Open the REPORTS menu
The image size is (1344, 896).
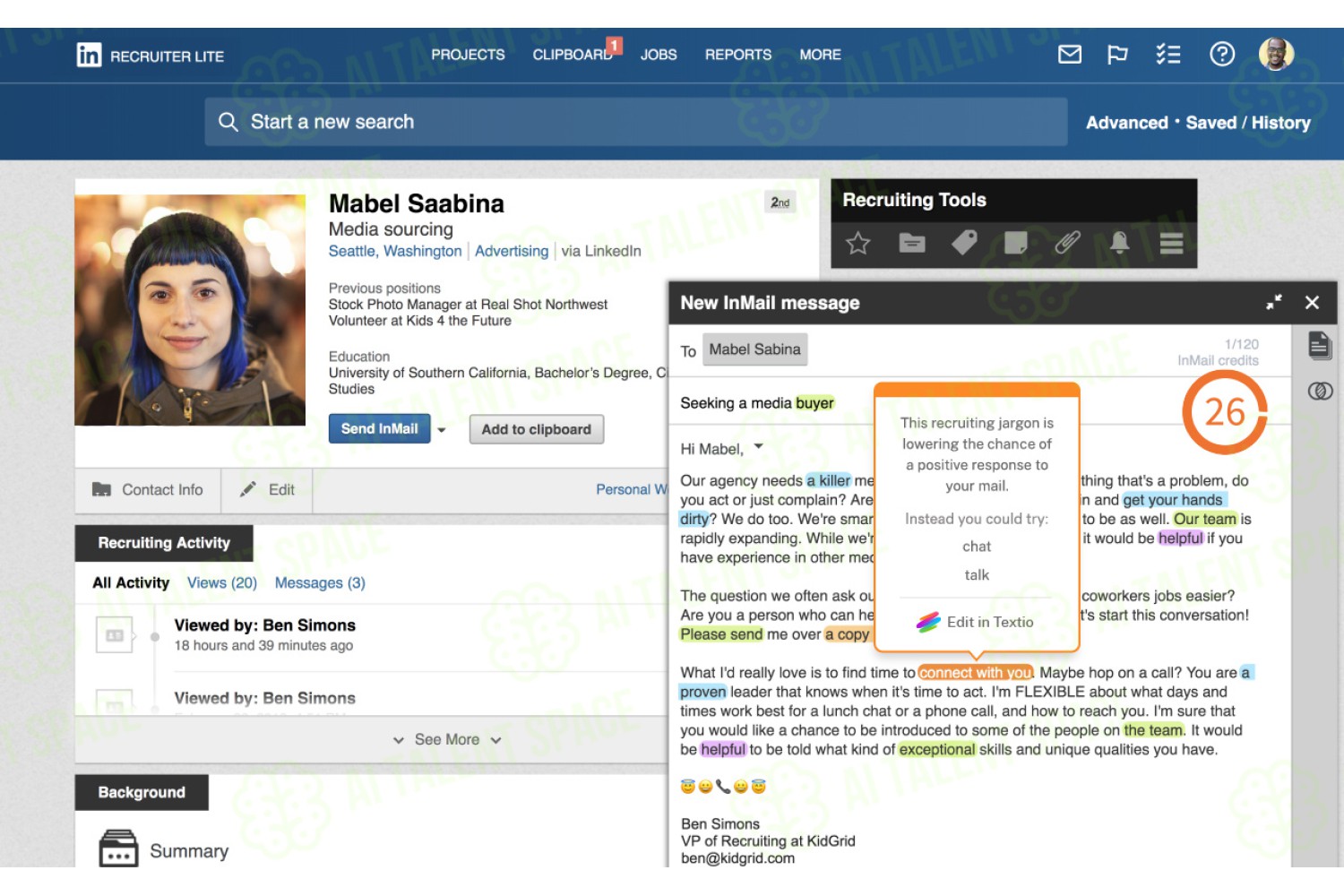click(737, 55)
